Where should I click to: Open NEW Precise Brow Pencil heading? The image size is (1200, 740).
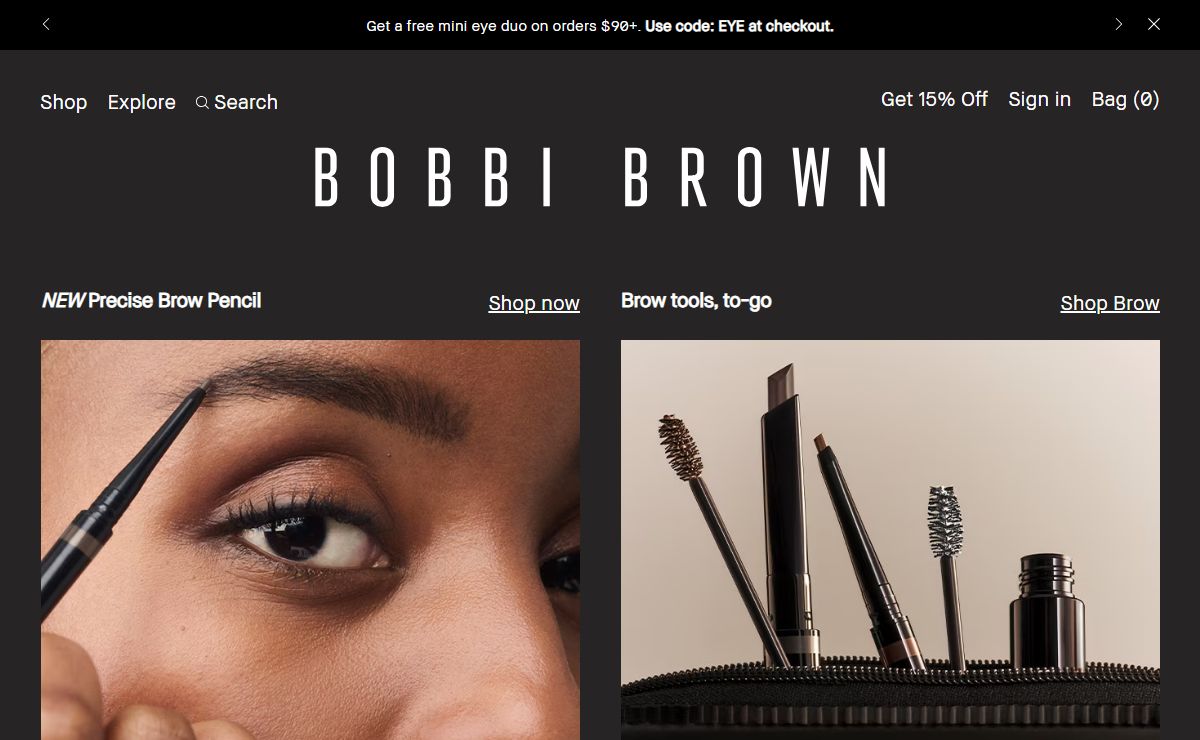click(151, 300)
